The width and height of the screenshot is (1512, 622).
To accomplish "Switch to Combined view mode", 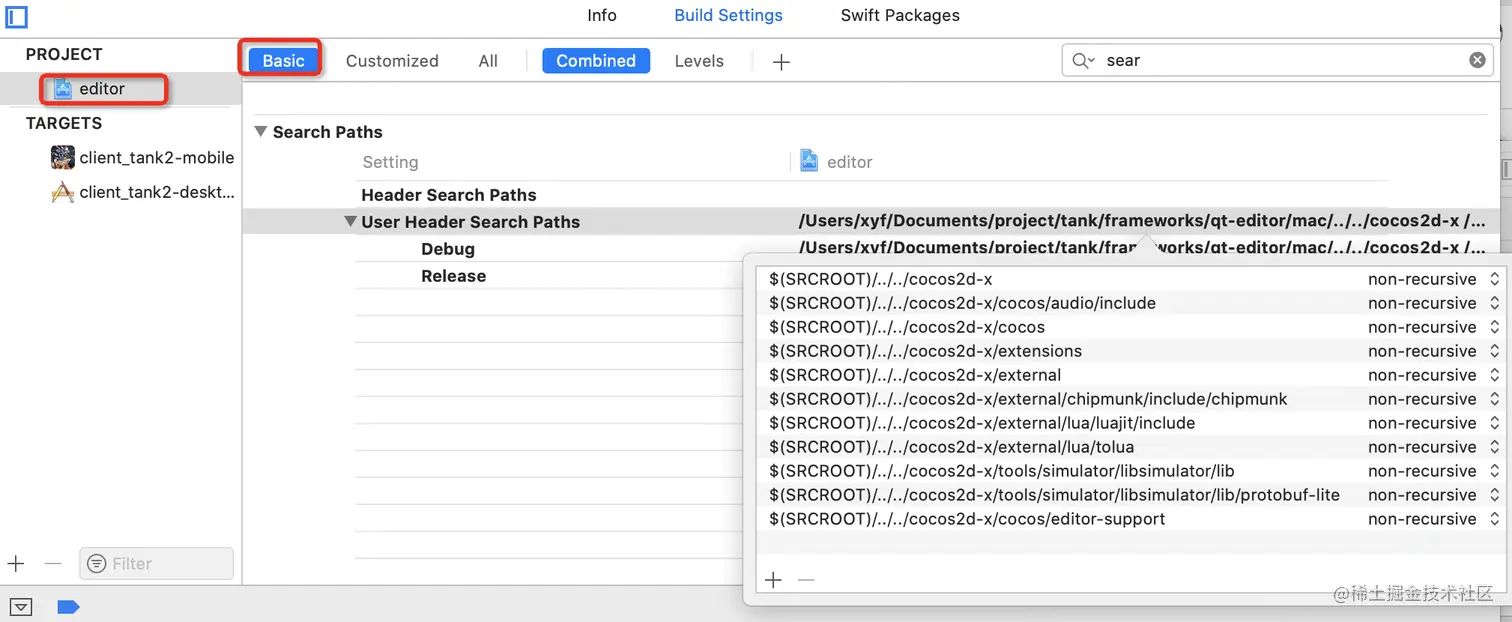I will pyautogui.click(x=596, y=61).
